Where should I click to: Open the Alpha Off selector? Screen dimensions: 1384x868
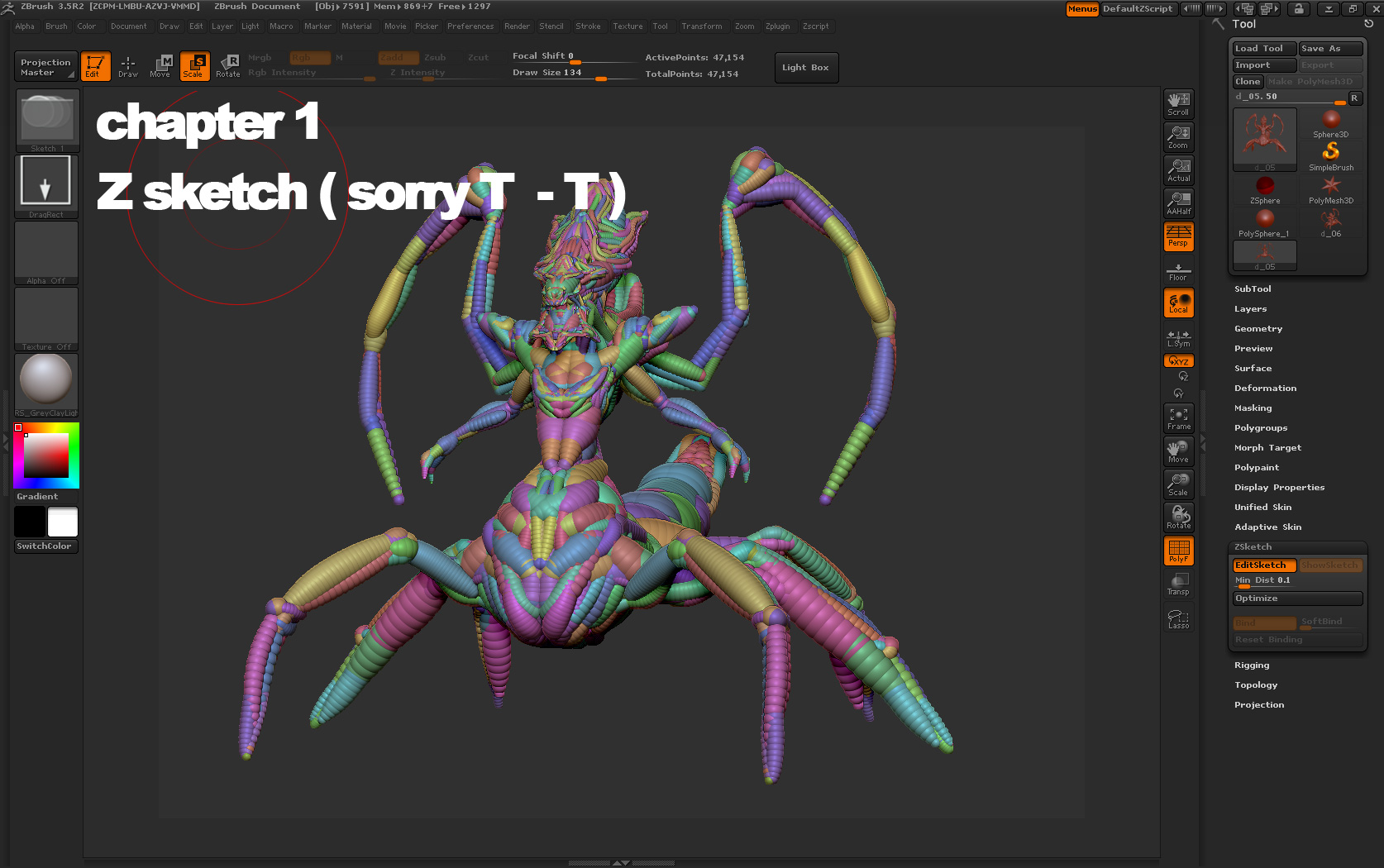[47, 253]
